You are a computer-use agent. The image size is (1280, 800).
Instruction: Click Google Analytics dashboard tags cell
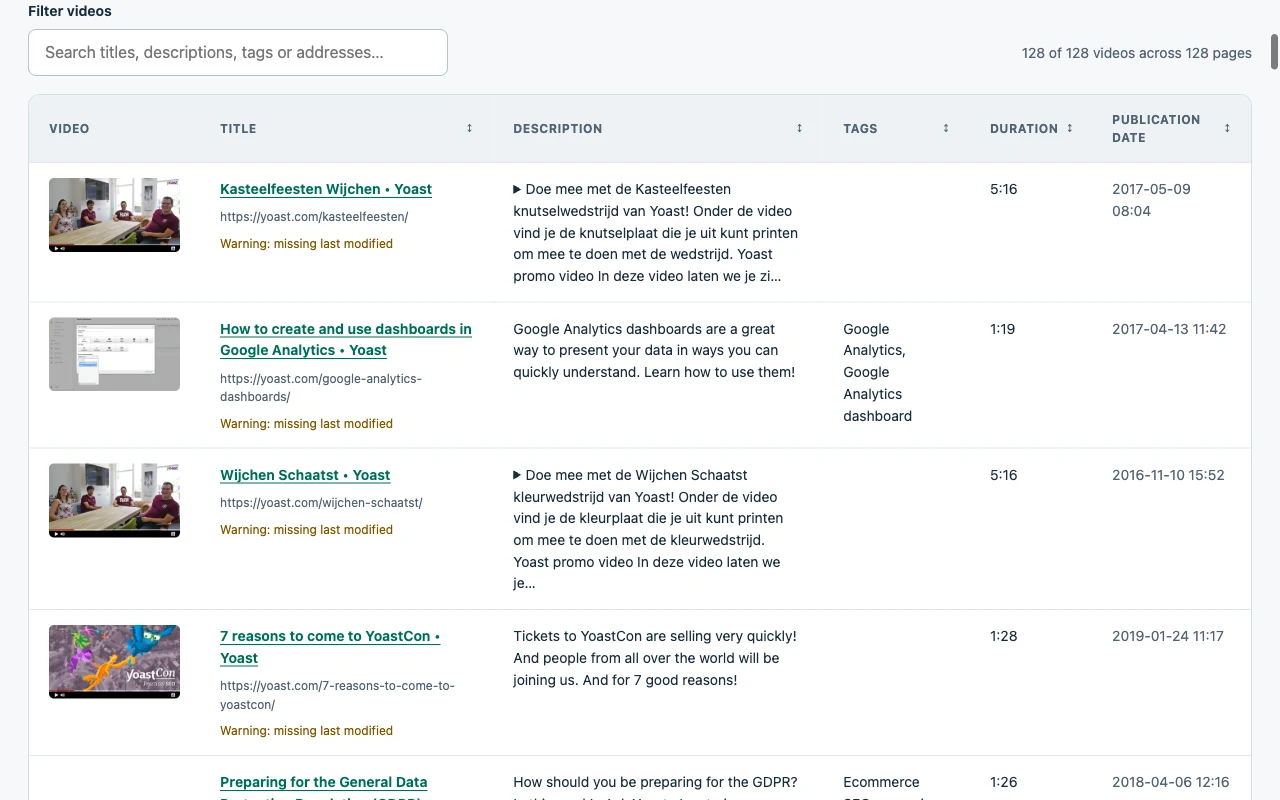[878, 372]
